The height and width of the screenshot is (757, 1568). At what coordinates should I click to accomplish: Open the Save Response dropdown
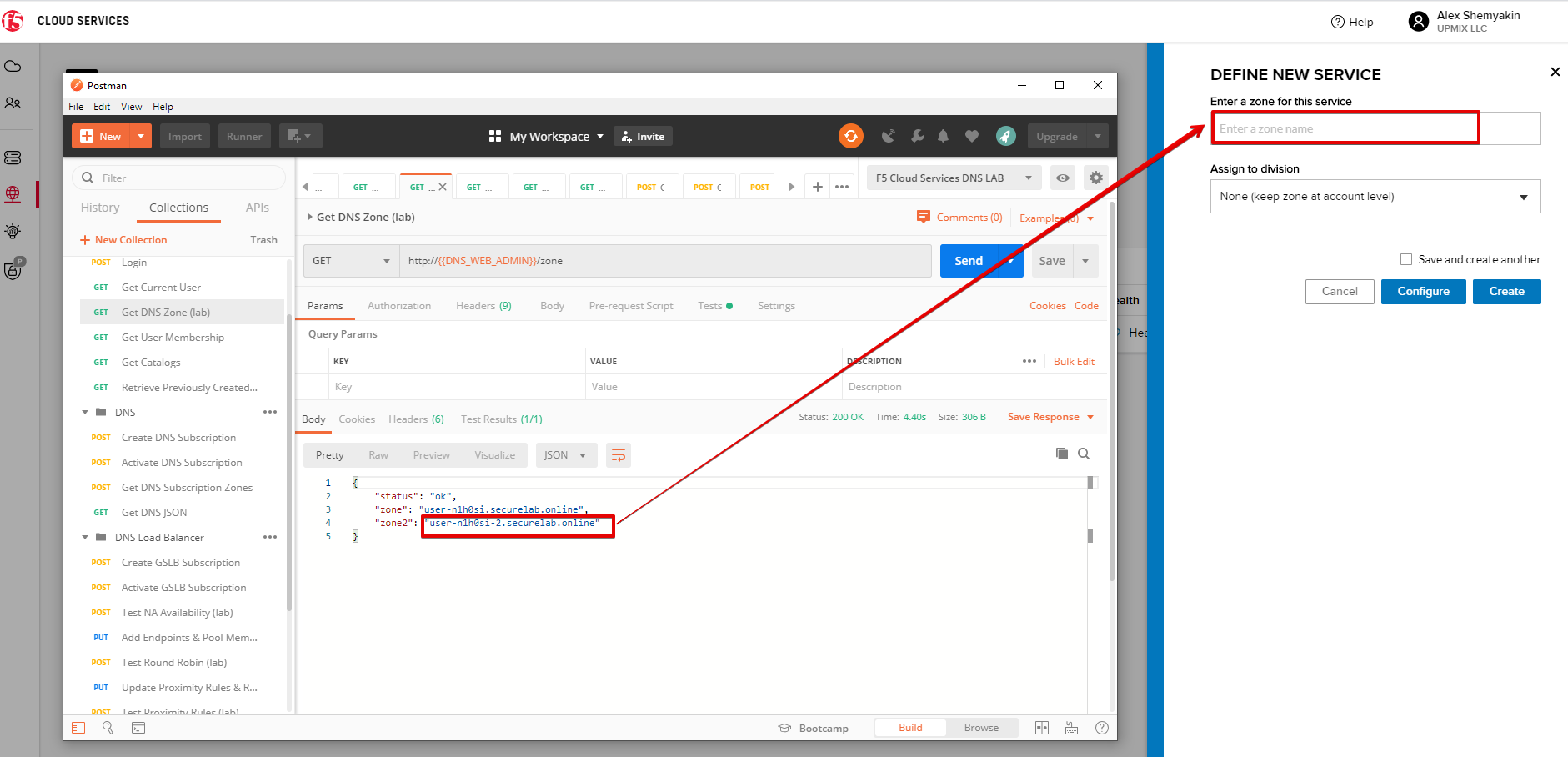coord(1050,417)
